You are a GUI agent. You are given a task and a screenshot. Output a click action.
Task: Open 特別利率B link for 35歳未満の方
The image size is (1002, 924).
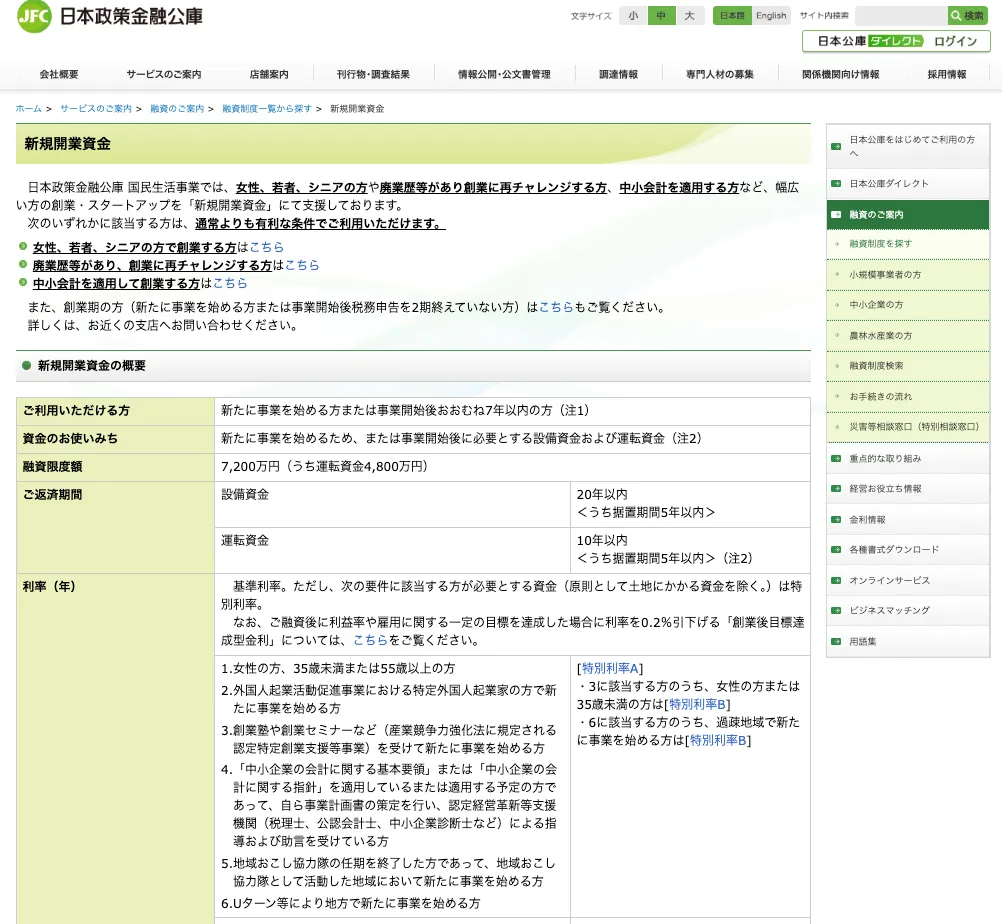click(698, 704)
